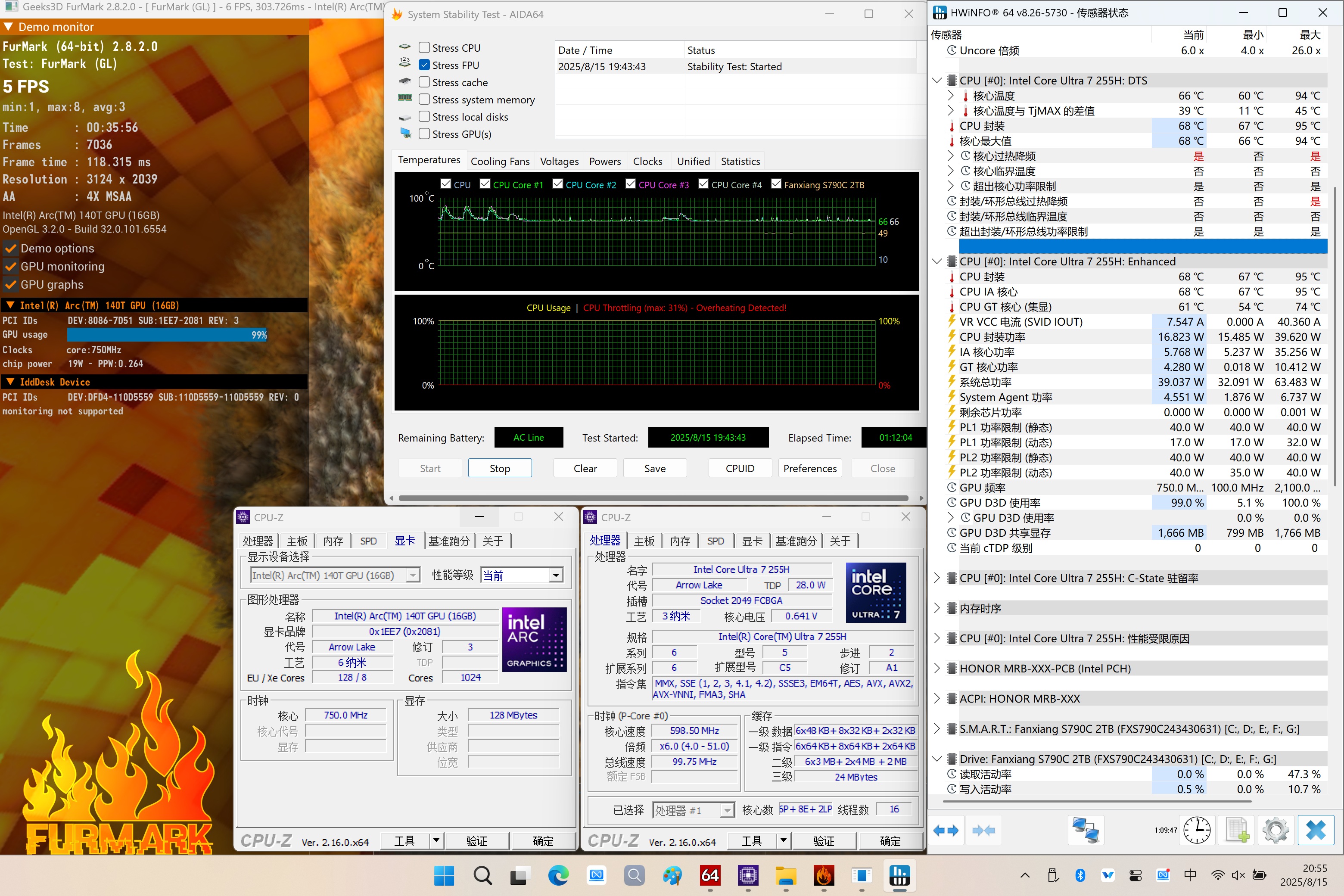The width and height of the screenshot is (1344, 896).
Task: Click the taskbar clock showing 20:55
Action: coord(1304,875)
